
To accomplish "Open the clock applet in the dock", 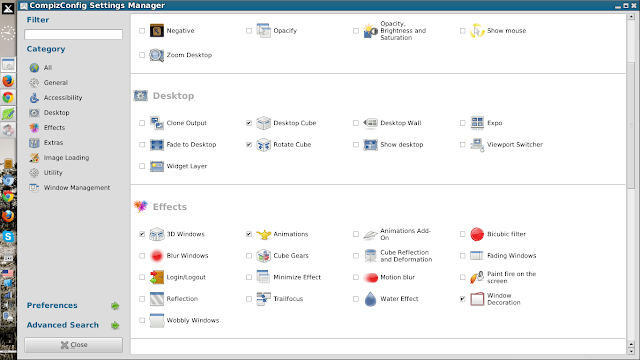I will [x=8, y=33].
